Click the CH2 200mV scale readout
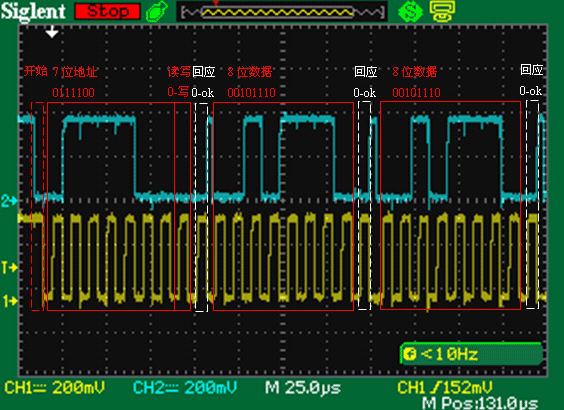The width and height of the screenshot is (564, 410). 185,388
